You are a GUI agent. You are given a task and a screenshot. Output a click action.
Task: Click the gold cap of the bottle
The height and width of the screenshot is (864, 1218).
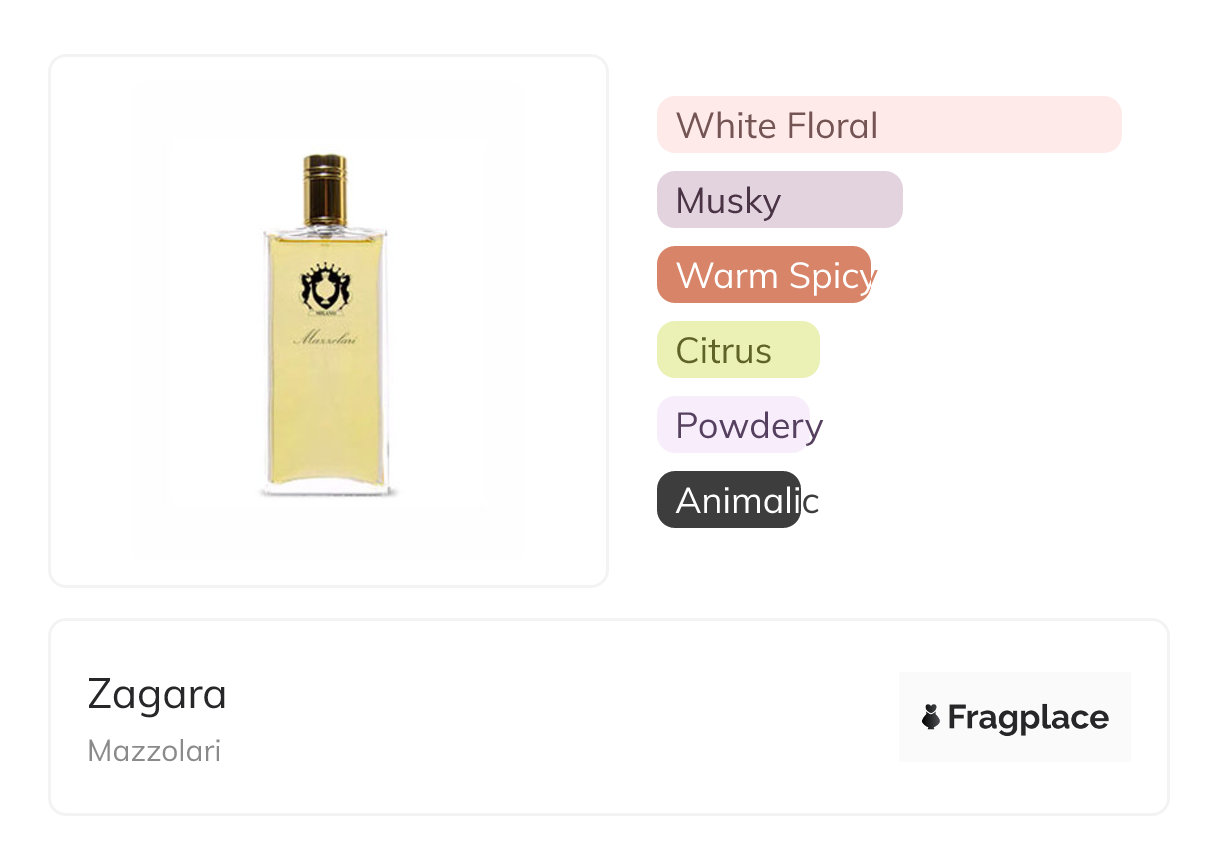324,188
